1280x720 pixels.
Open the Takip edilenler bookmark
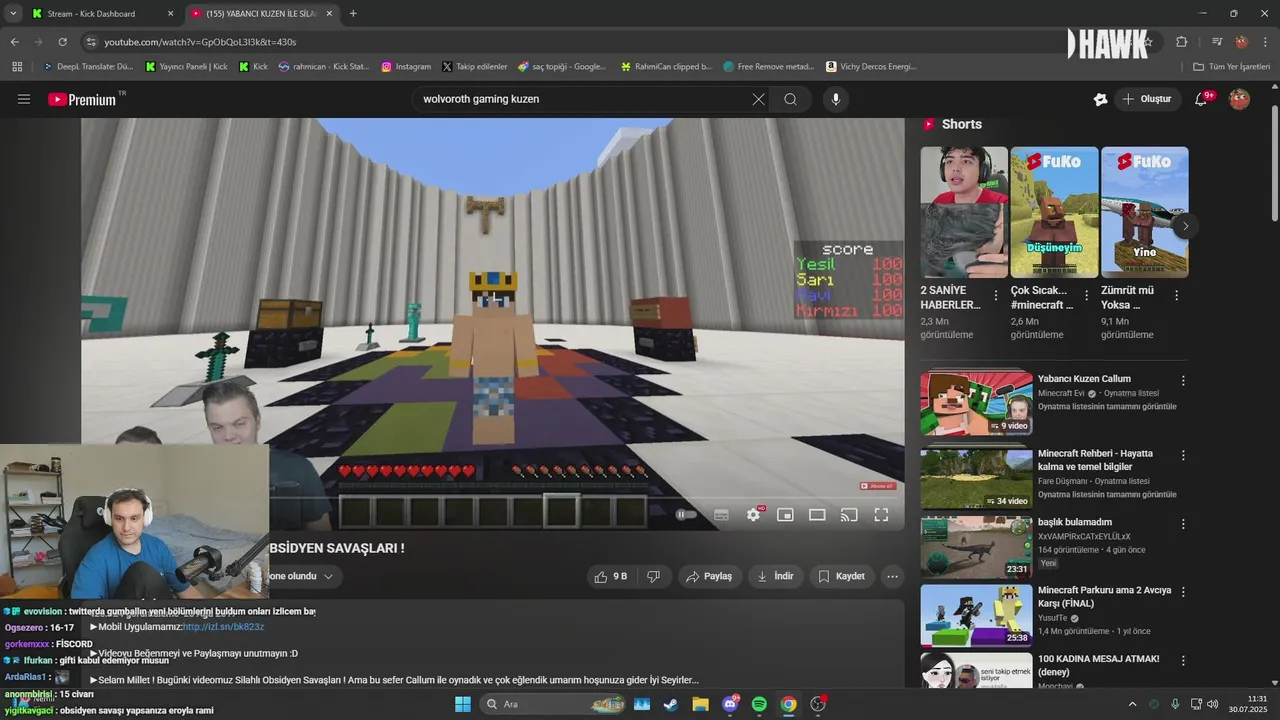coord(475,67)
